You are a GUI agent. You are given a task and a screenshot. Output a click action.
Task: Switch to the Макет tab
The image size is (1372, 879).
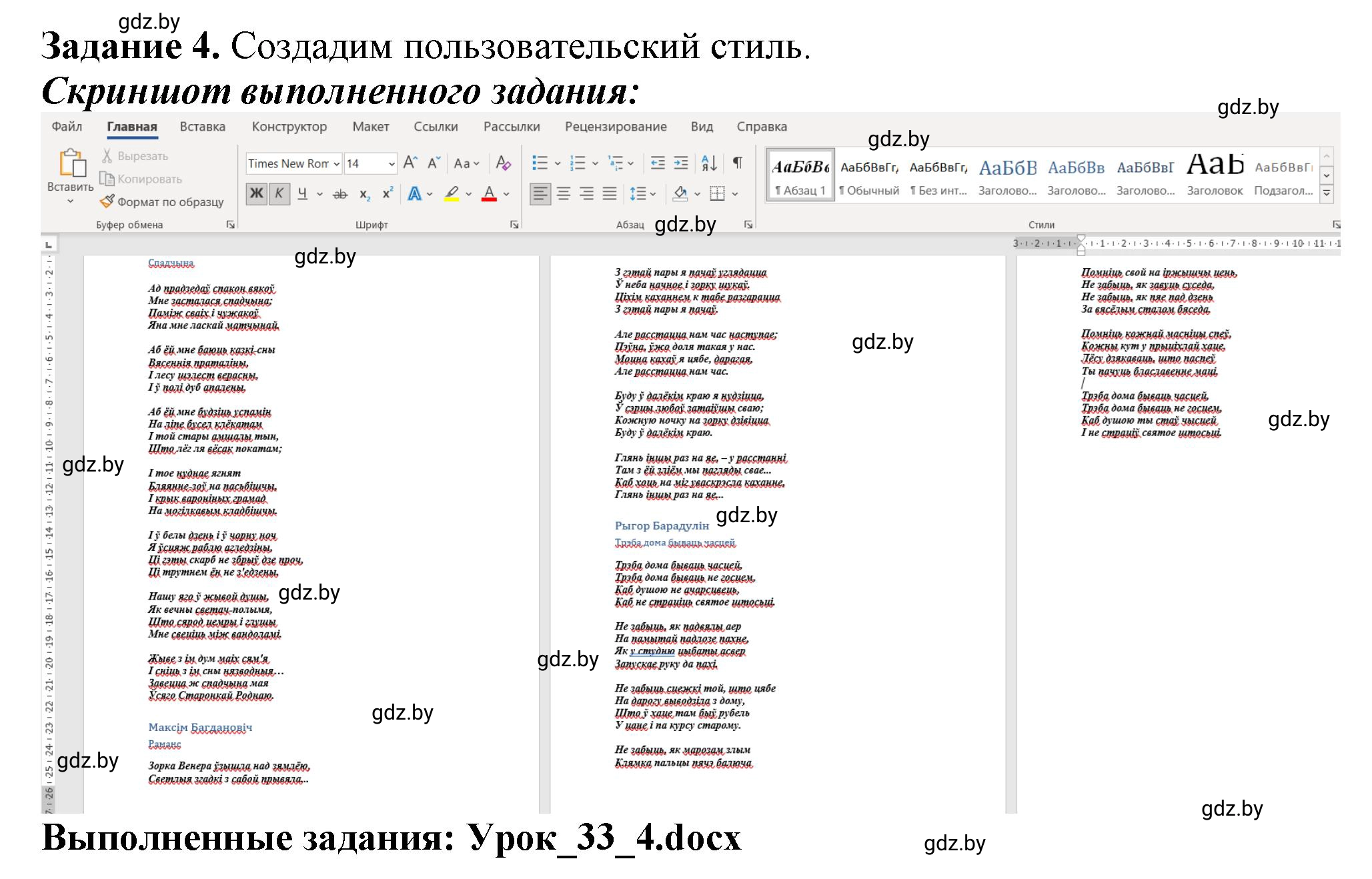[371, 127]
